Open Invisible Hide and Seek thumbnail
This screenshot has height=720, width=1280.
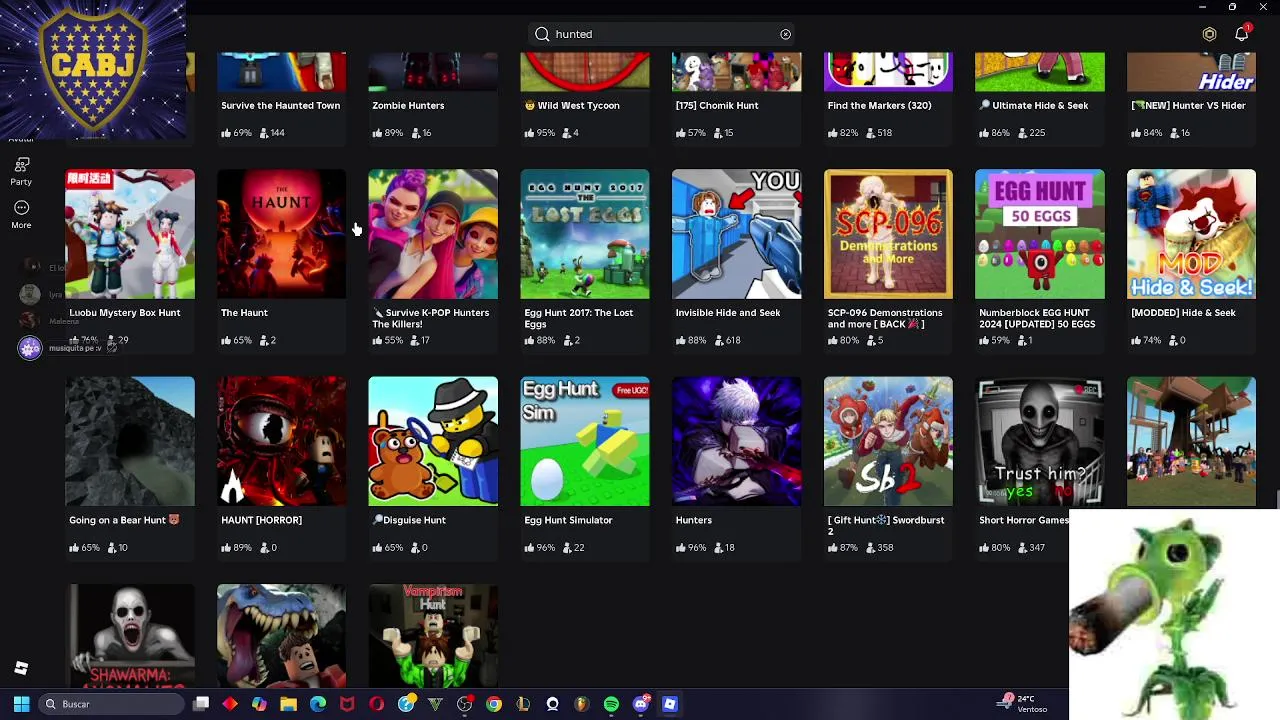(x=736, y=234)
